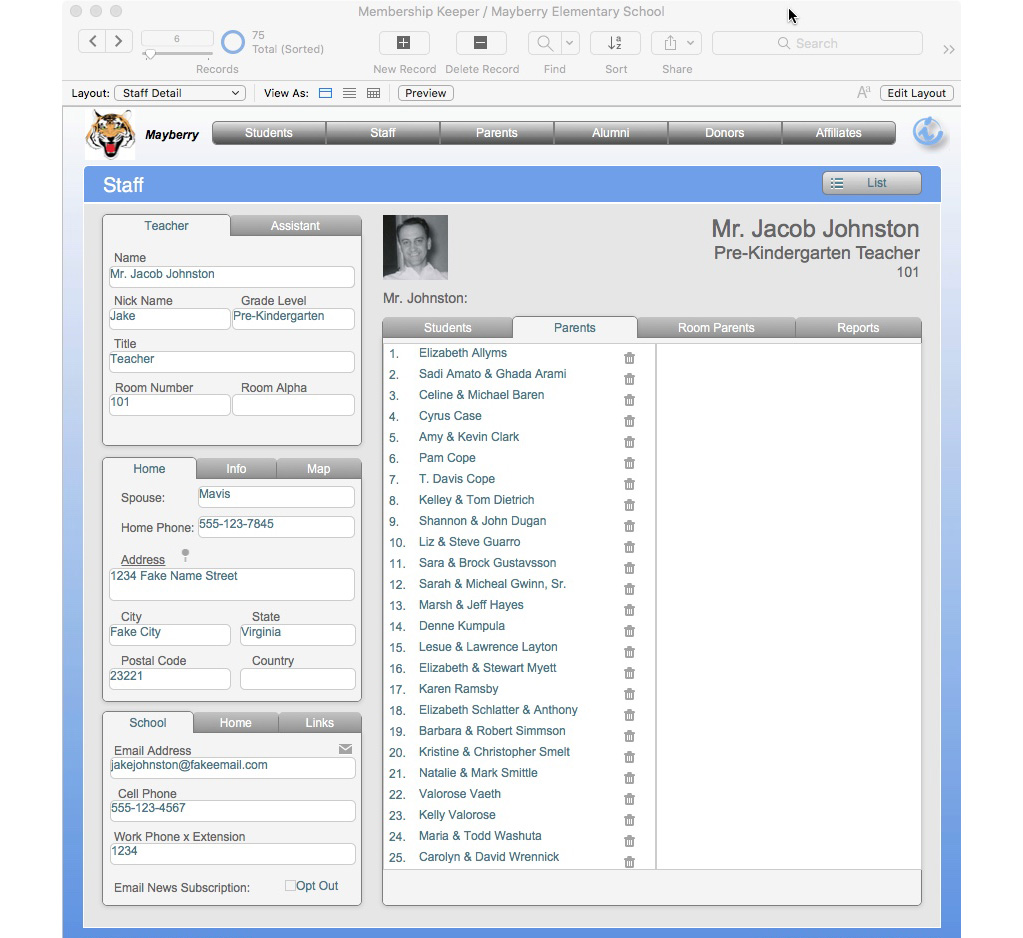Switch to the Map tab
This screenshot has height=938, width=1023.
[318, 469]
